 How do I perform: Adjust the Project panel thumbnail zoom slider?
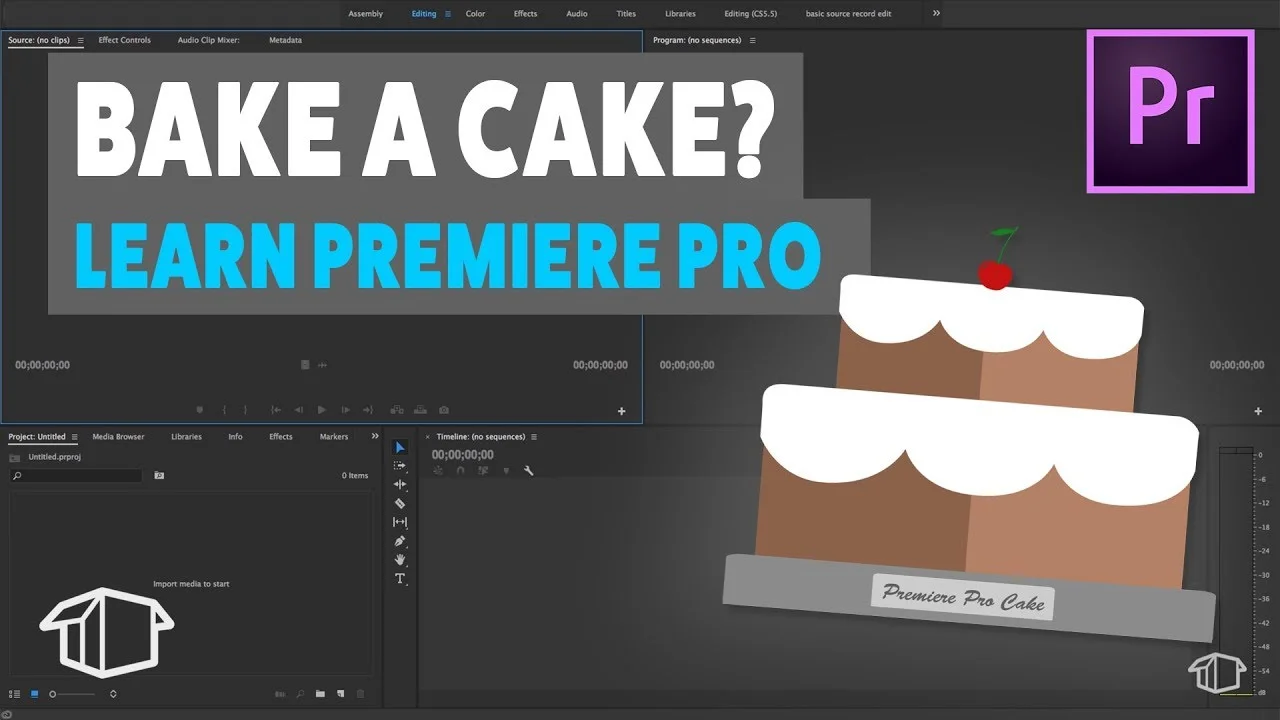click(x=74, y=693)
